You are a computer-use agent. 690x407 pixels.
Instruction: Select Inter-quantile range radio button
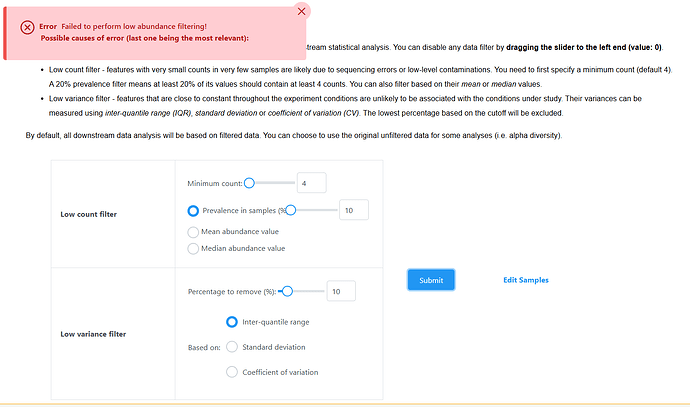pyautogui.click(x=232, y=322)
